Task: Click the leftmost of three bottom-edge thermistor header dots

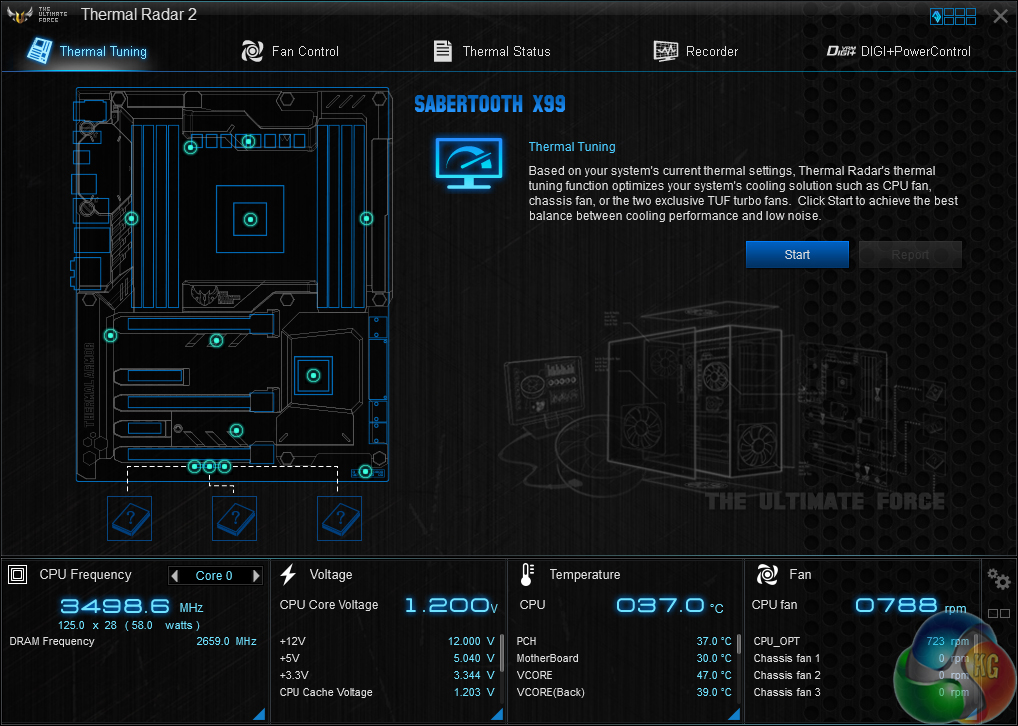Action: pyautogui.click(x=194, y=466)
